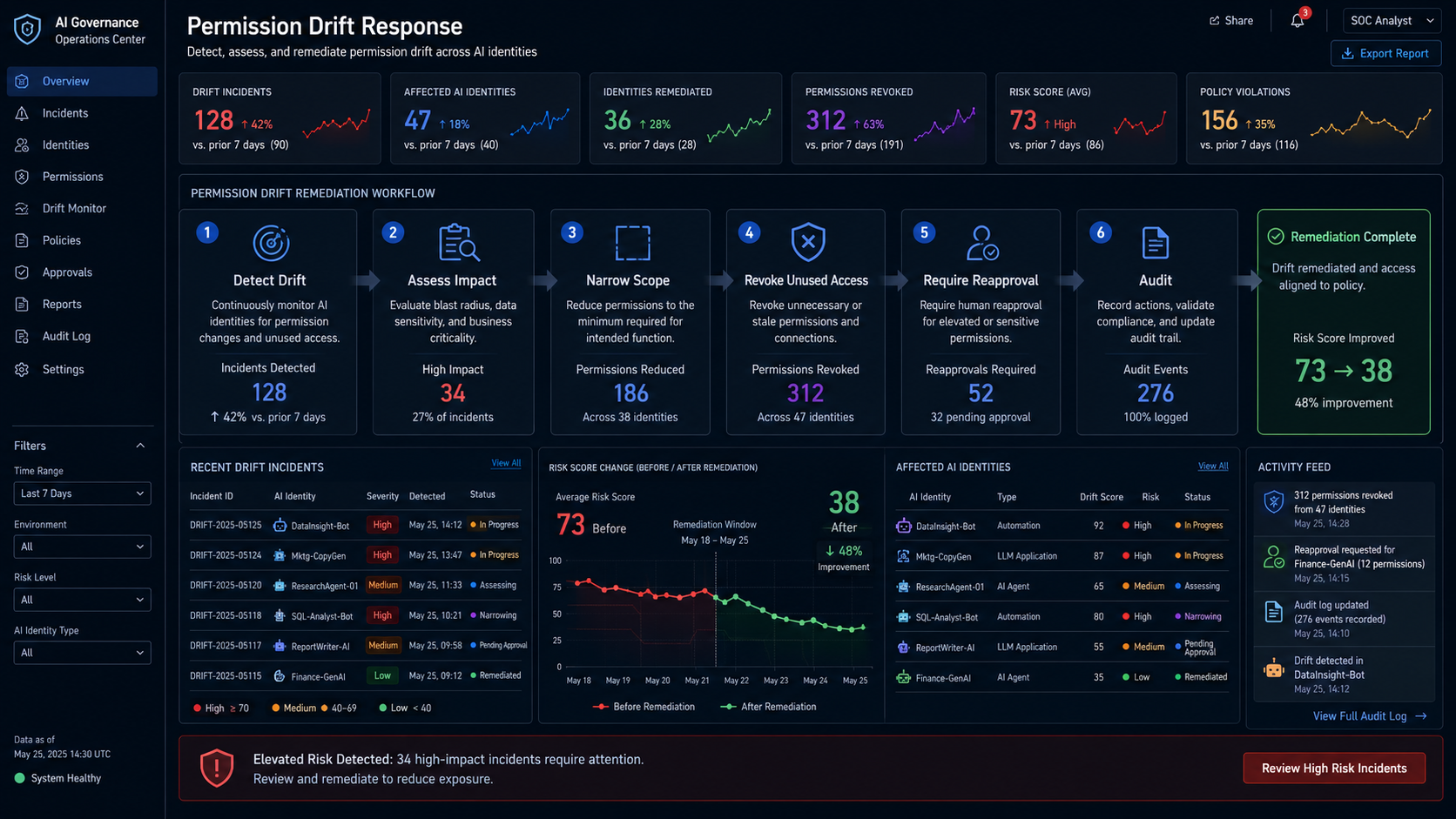Click Review High Risk Incidents button
This screenshot has width=1456, height=819.
pos(1334,768)
